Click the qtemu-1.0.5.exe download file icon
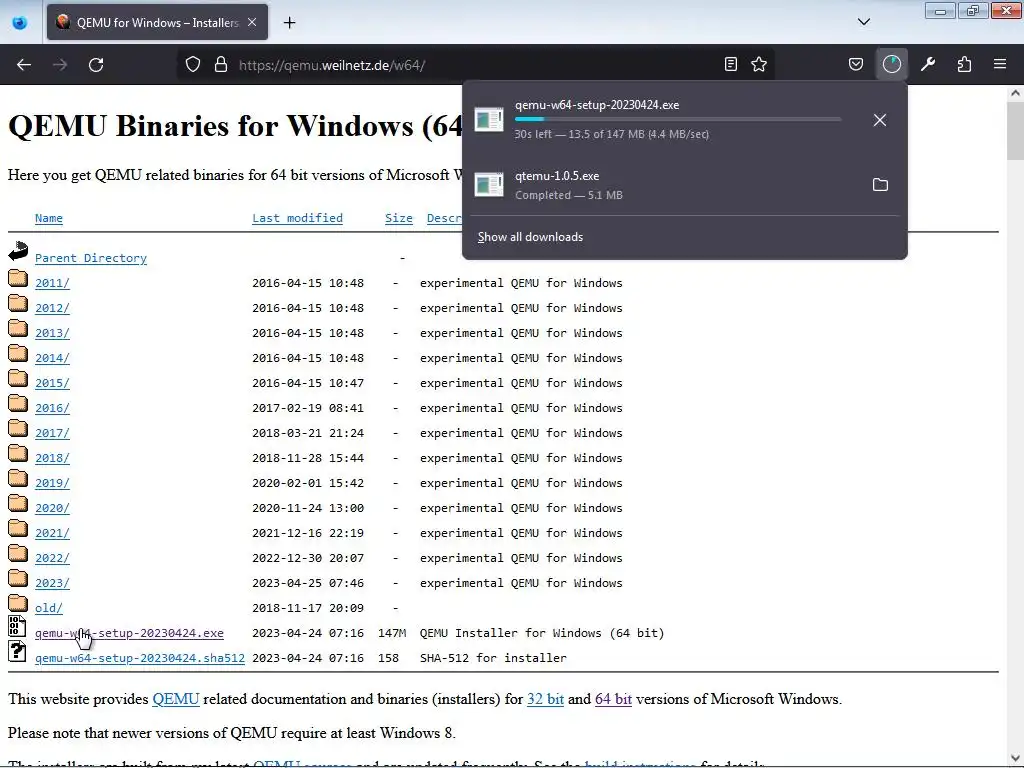 click(488, 185)
